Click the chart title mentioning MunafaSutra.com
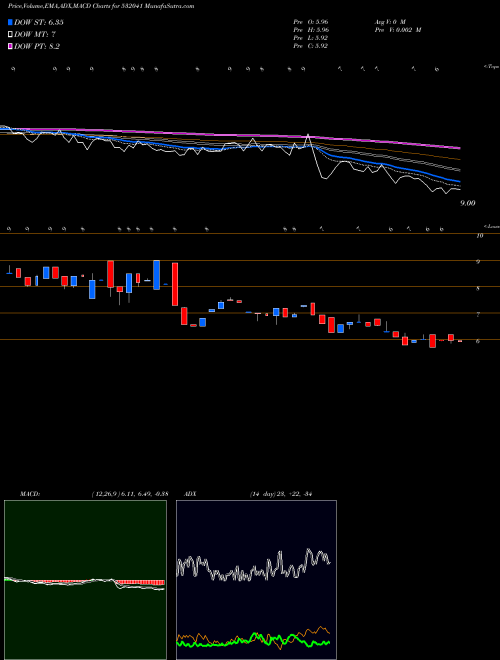500x660 pixels. (101, 6)
